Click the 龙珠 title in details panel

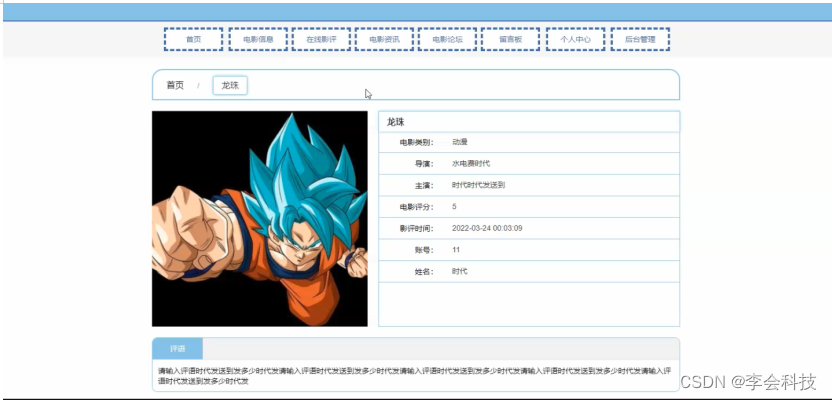[x=396, y=122]
